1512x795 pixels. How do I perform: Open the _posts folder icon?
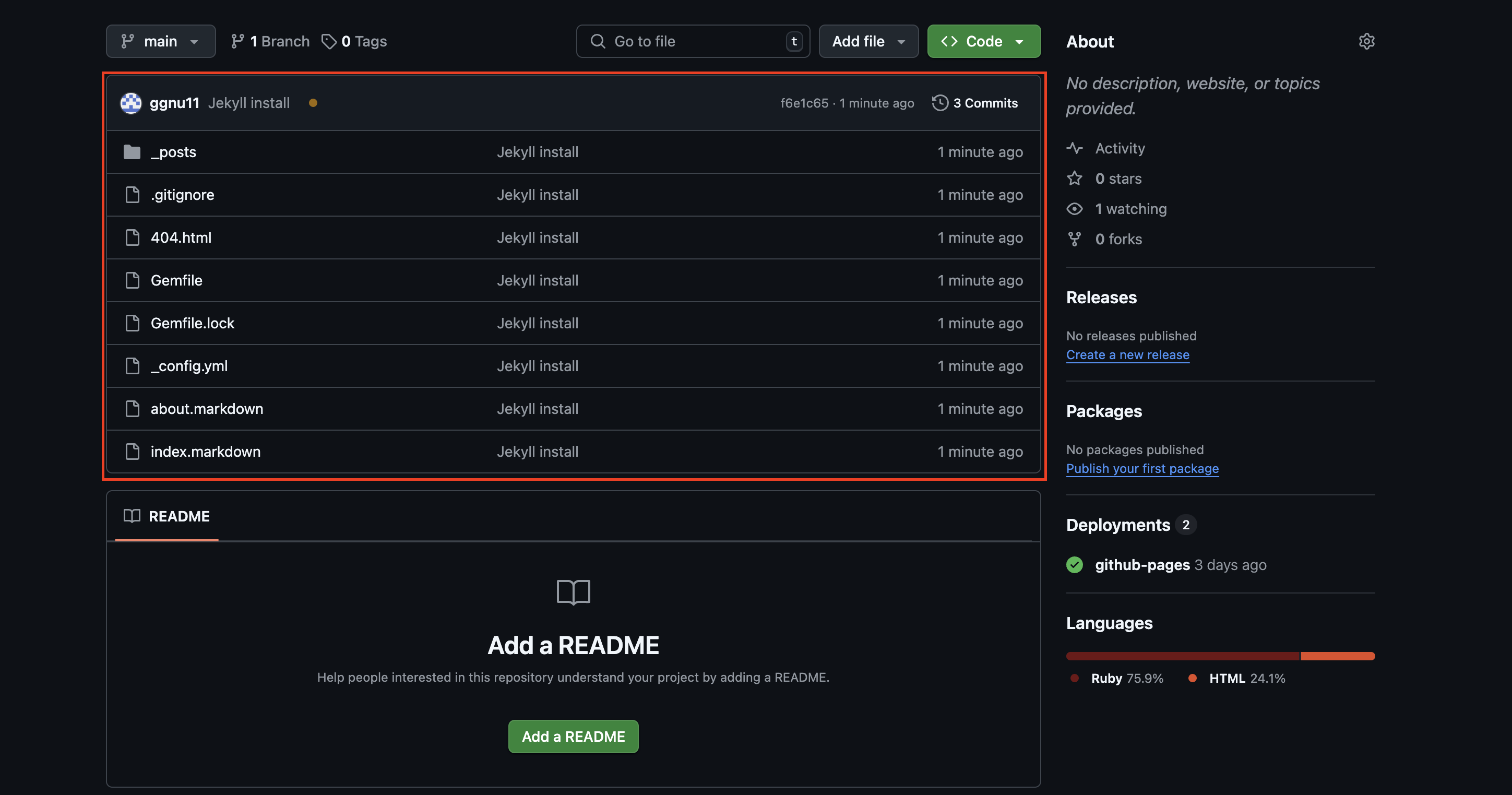[x=132, y=151]
